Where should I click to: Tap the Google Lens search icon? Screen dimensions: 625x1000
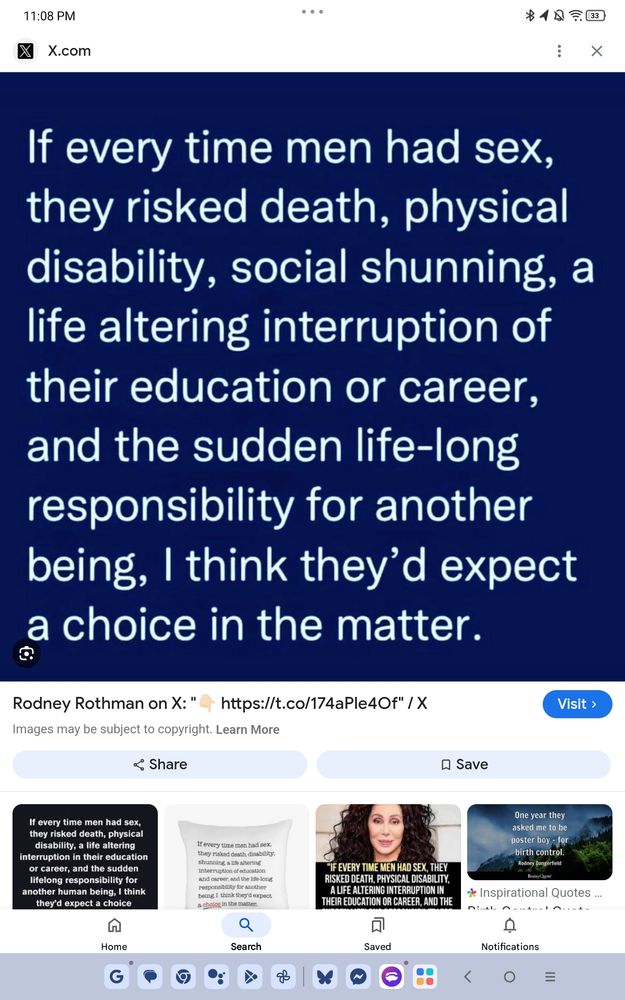pos(26,653)
